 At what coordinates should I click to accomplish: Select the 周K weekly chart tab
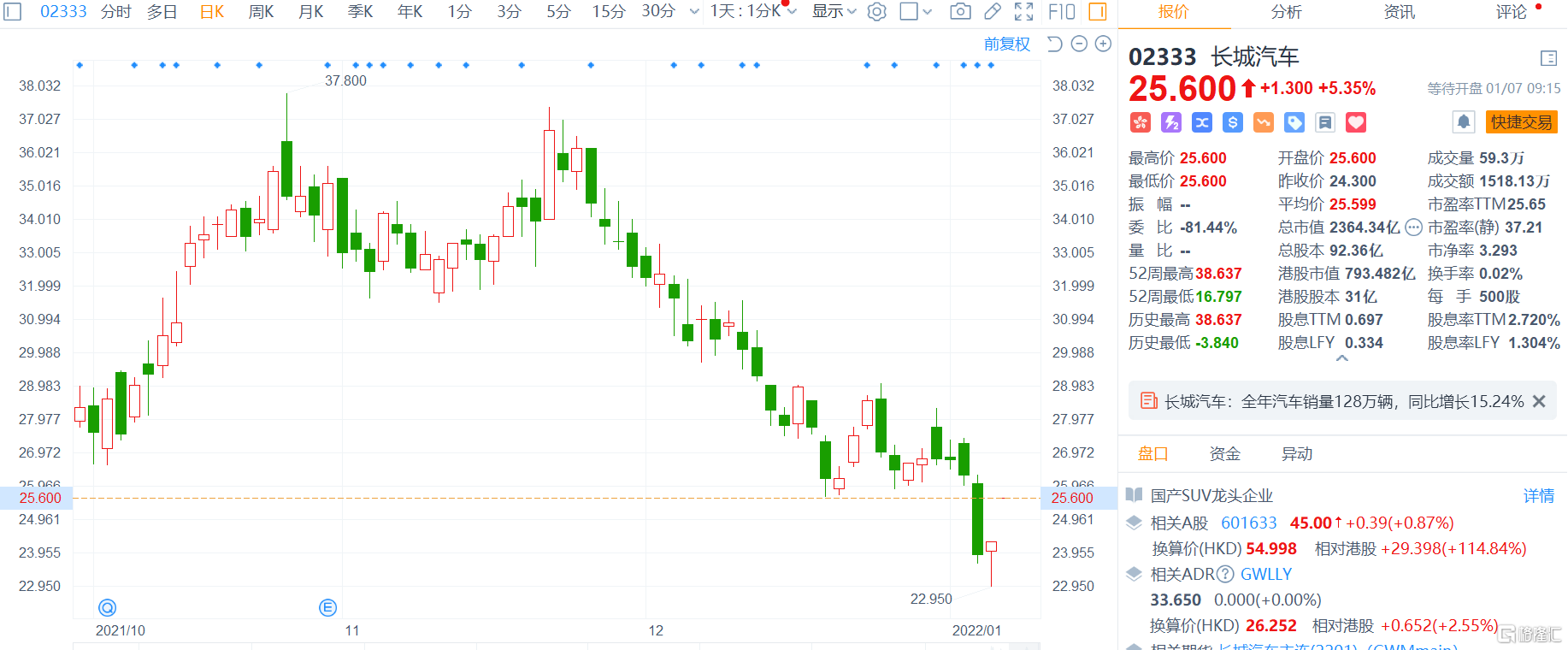coord(261,11)
